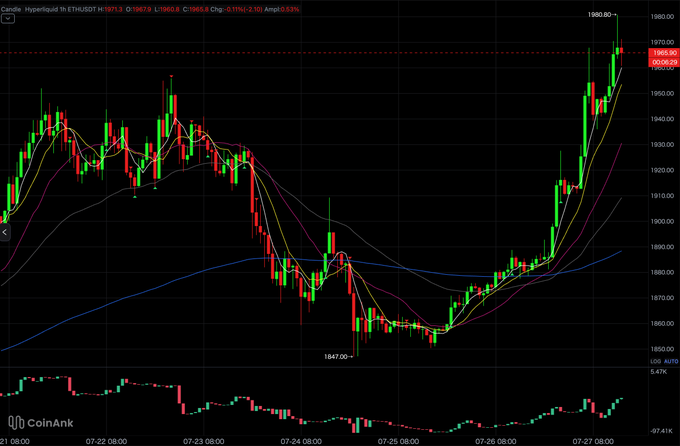Image resolution: width=680 pixels, height=446 pixels.
Task: Click the Chg:-0.11%(-2.10) value
Action: point(236,9)
